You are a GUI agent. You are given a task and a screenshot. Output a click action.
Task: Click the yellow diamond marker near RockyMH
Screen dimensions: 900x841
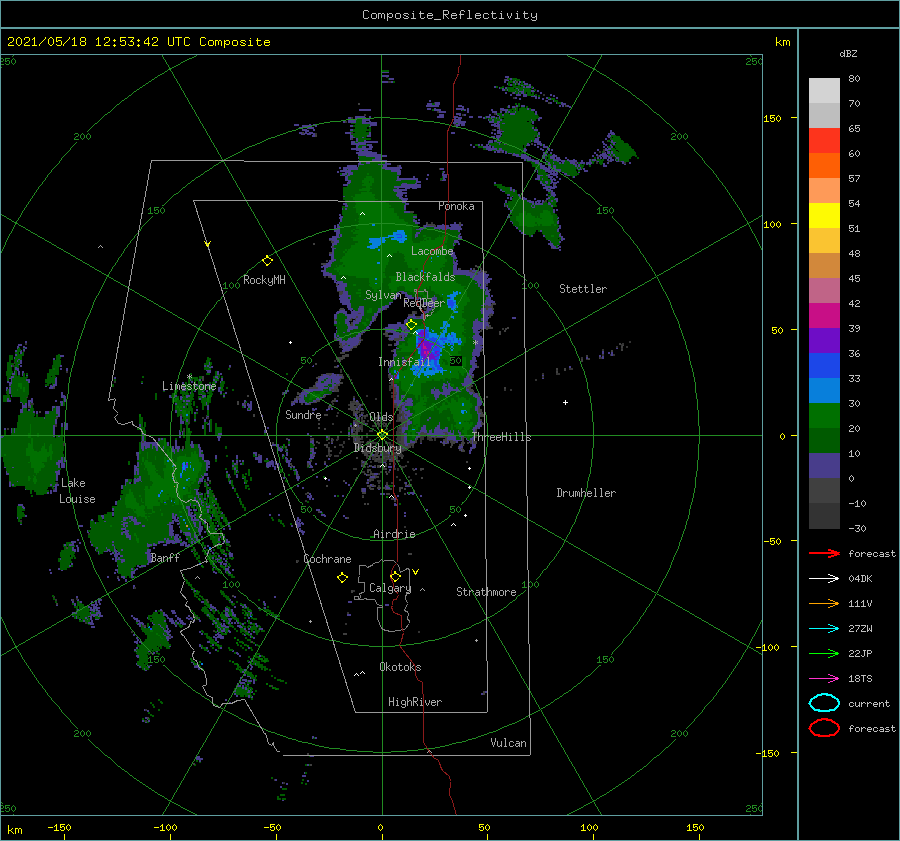(x=267, y=261)
